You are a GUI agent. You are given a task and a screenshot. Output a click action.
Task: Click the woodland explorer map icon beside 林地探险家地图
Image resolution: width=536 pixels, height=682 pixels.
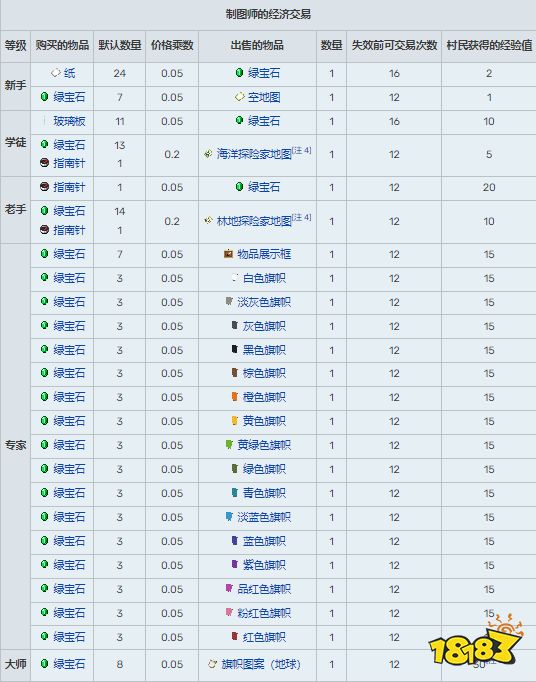(x=208, y=221)
